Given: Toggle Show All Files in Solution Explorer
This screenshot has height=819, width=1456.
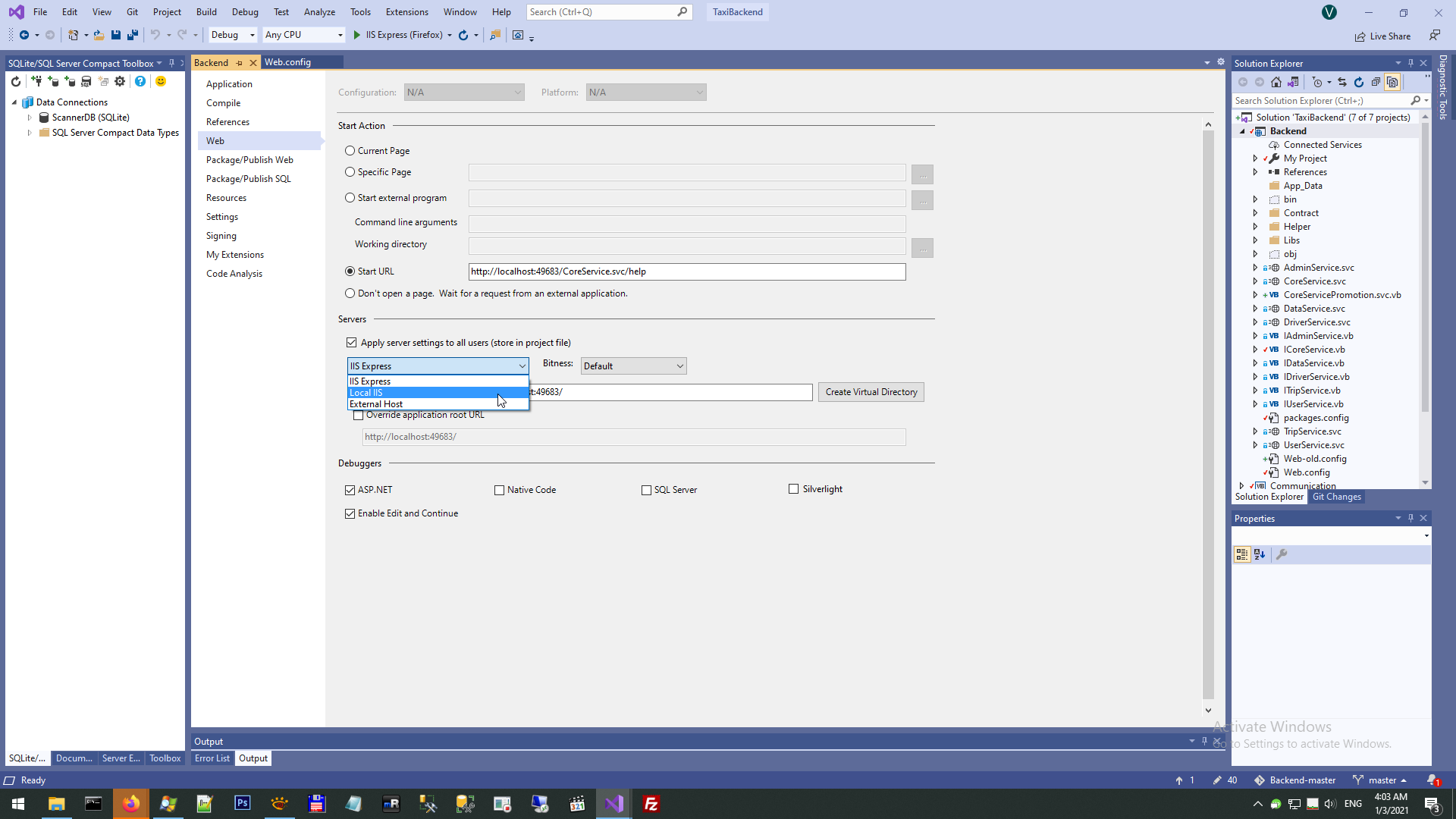Looking at the screenshot, I should click(1392, 82).
